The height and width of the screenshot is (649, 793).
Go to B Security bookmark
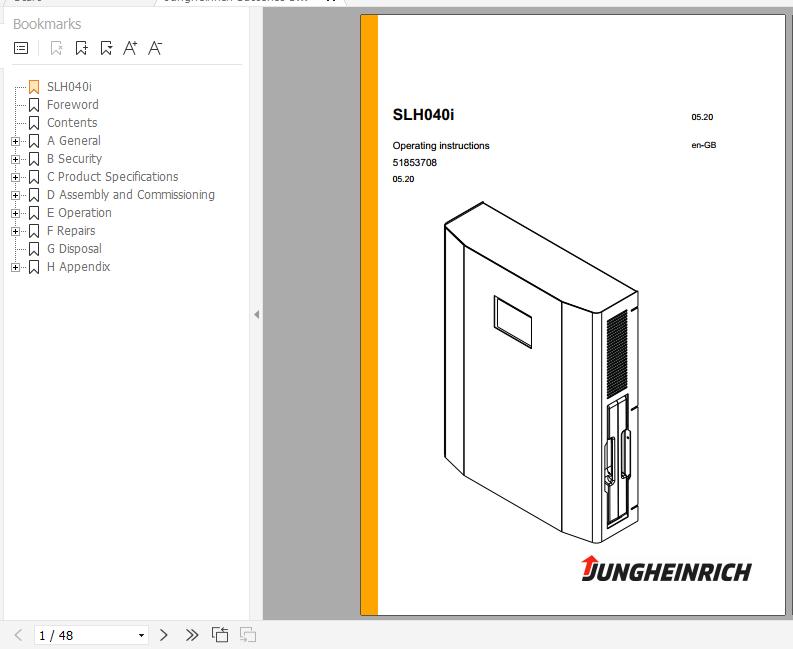click(74, 159)
